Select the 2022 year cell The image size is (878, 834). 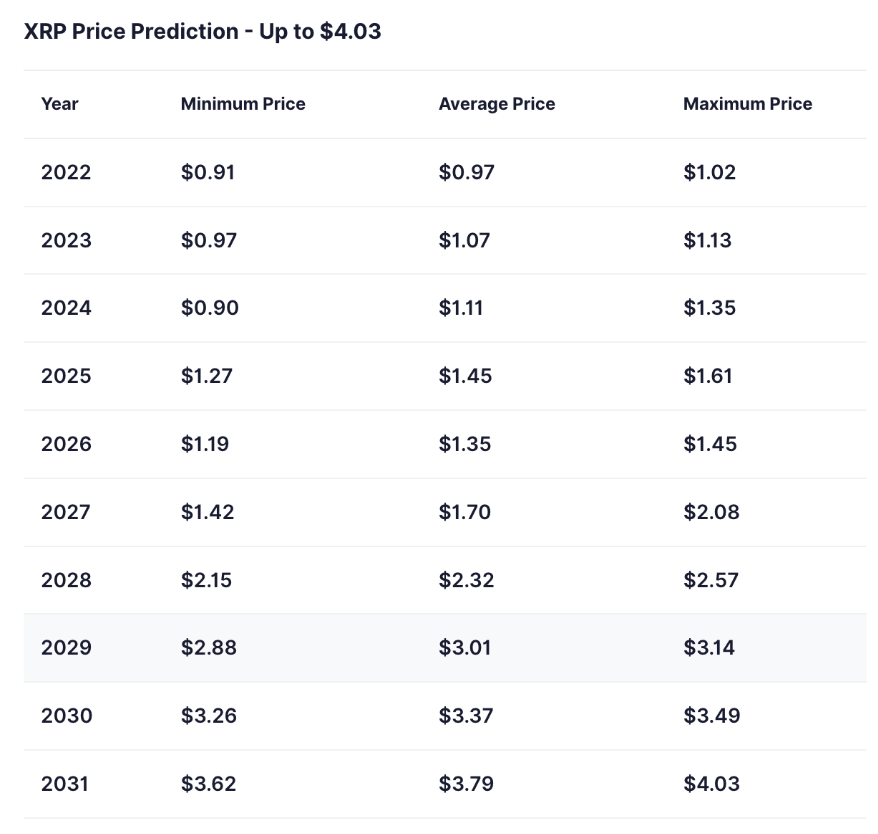tap(66, 172)
